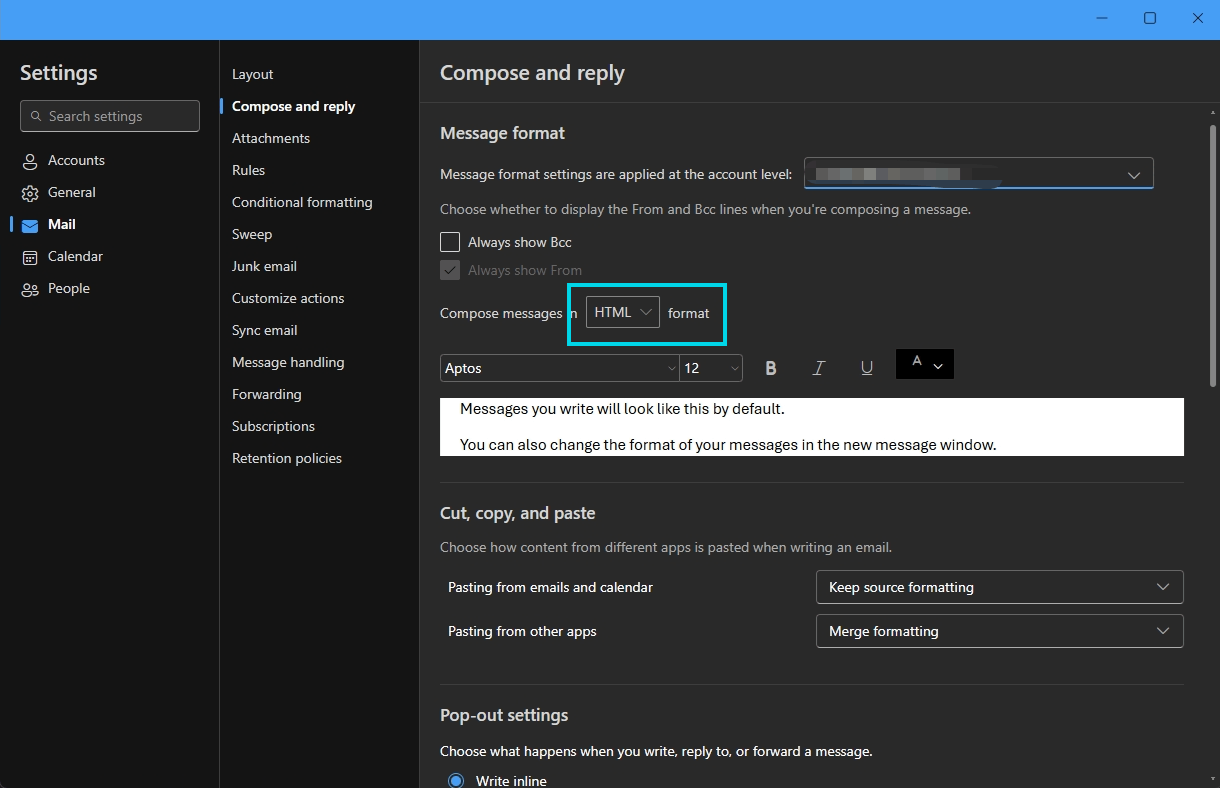Click the General label in sidebar
The height and width of the screenshot is (789, 1221).
[x=72, y=192]
